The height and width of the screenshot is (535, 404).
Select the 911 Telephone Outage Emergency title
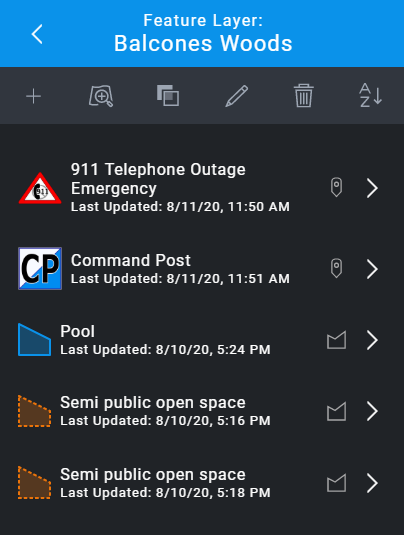pyautogui.click(x=158, y=178)
